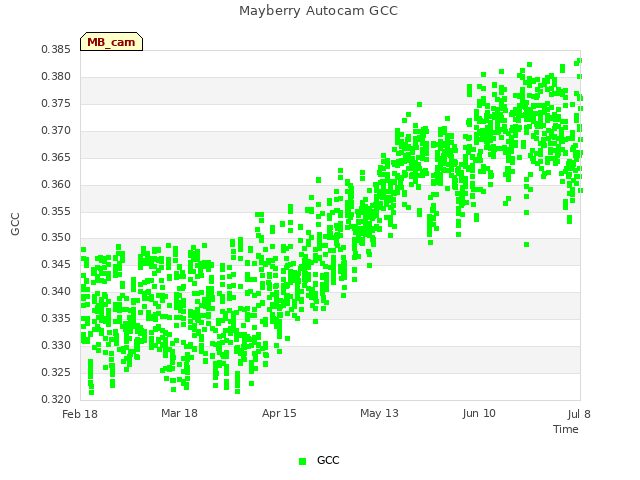Click the 0.335 y-axis value
Image resolution: width=640 pixels, height=480 pixels.
click(x=56, y=318)
